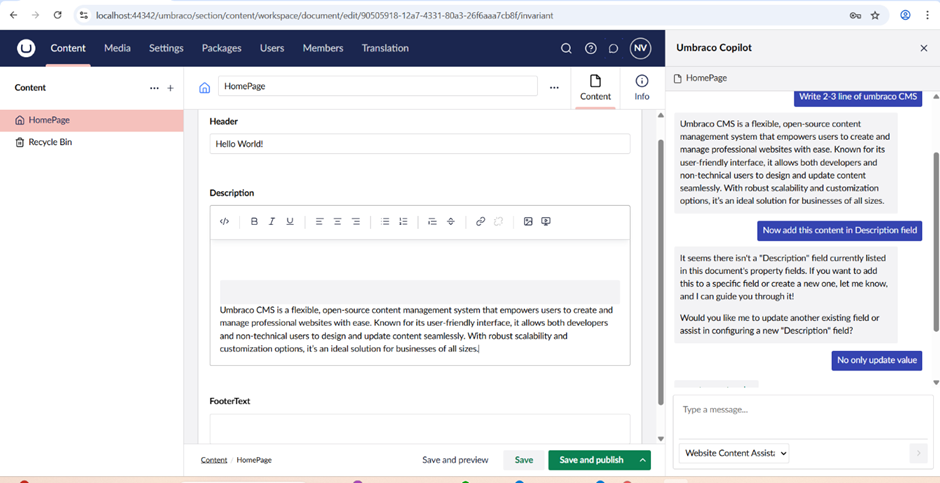Send the Copilot message
Image resolution: width=940 pixels, height=483 pixels.
[918, 454]
